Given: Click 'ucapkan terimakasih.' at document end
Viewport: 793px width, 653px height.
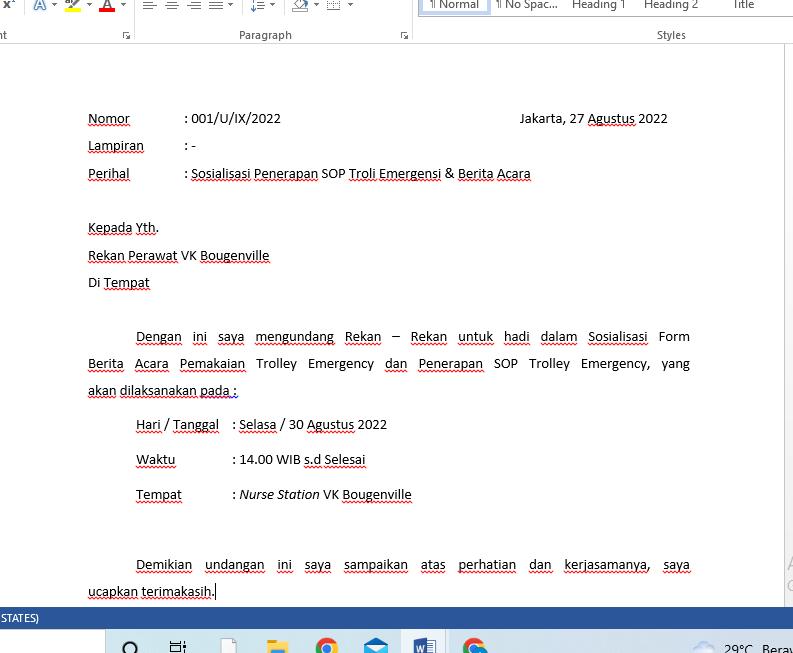Looking at the screenshot, I should tap(151, 592).
